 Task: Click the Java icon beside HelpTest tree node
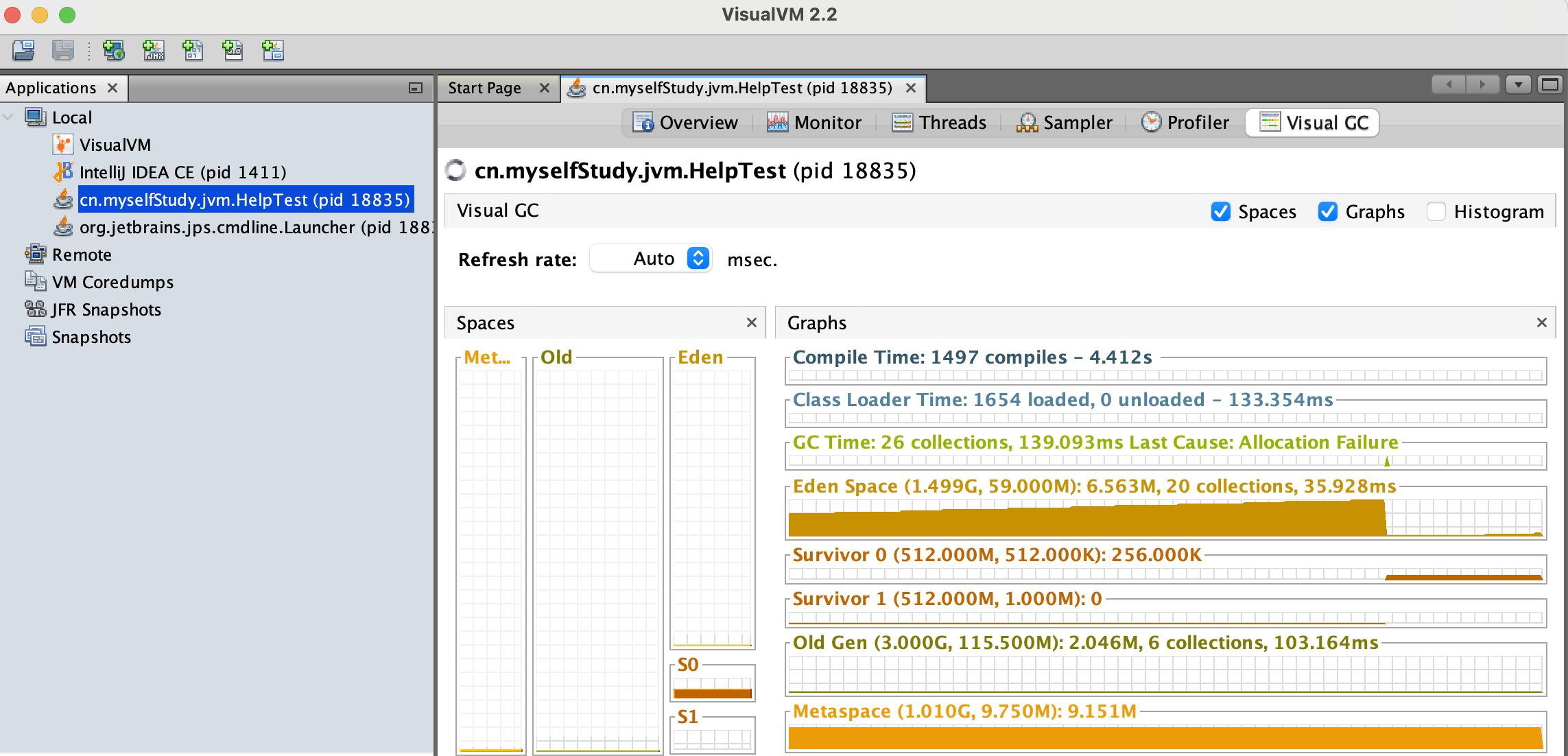click(62, 200)
